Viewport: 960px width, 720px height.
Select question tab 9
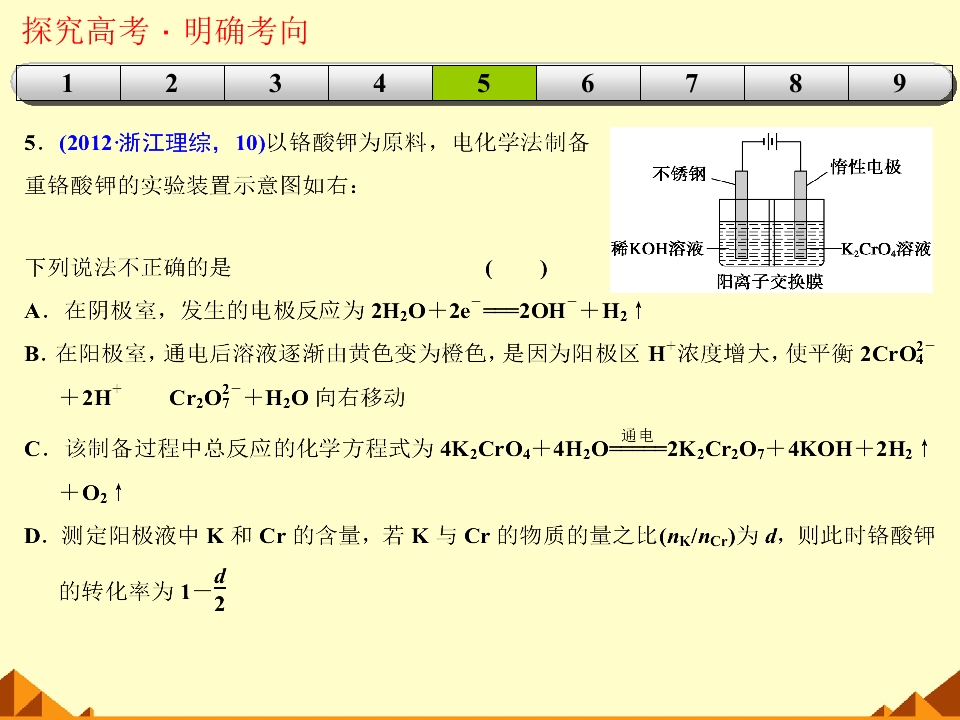[900, 83]
